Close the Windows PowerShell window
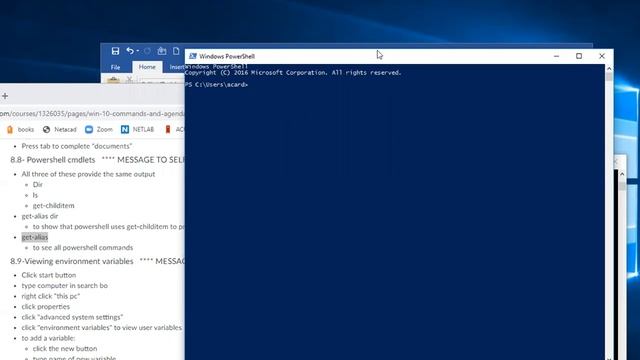The image size is (640, 360). (x=602, y=56)
